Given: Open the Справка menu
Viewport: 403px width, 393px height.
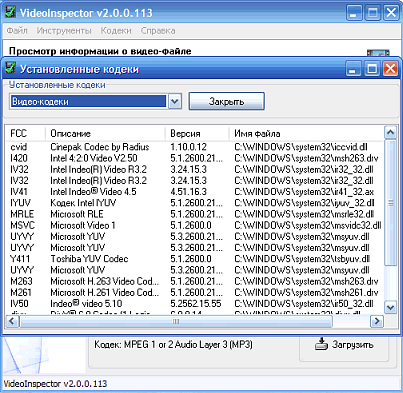Looking at the screenshot, I should [158, 31].
